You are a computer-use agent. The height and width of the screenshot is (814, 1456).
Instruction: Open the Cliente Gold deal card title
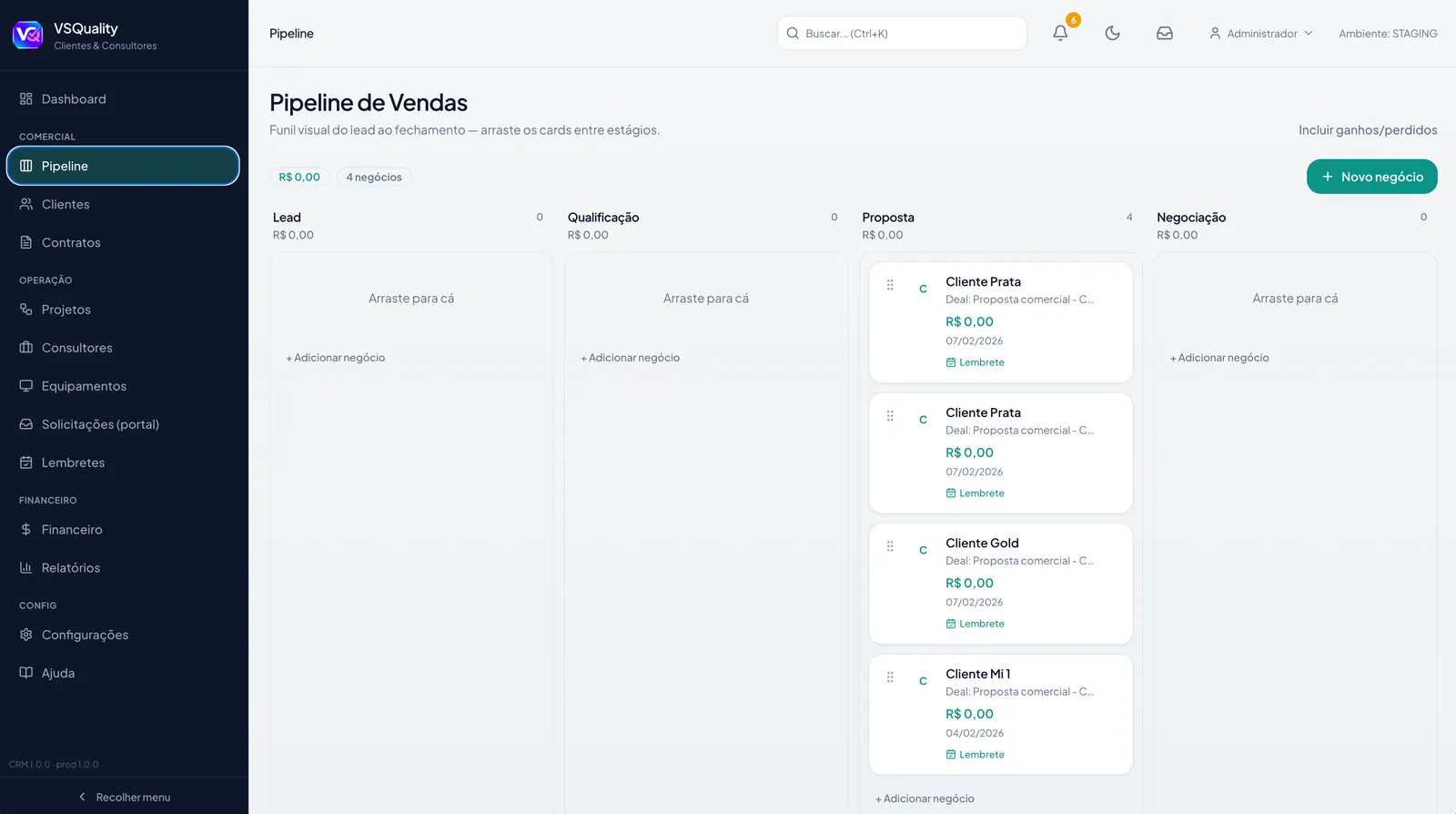click(982, 544)
